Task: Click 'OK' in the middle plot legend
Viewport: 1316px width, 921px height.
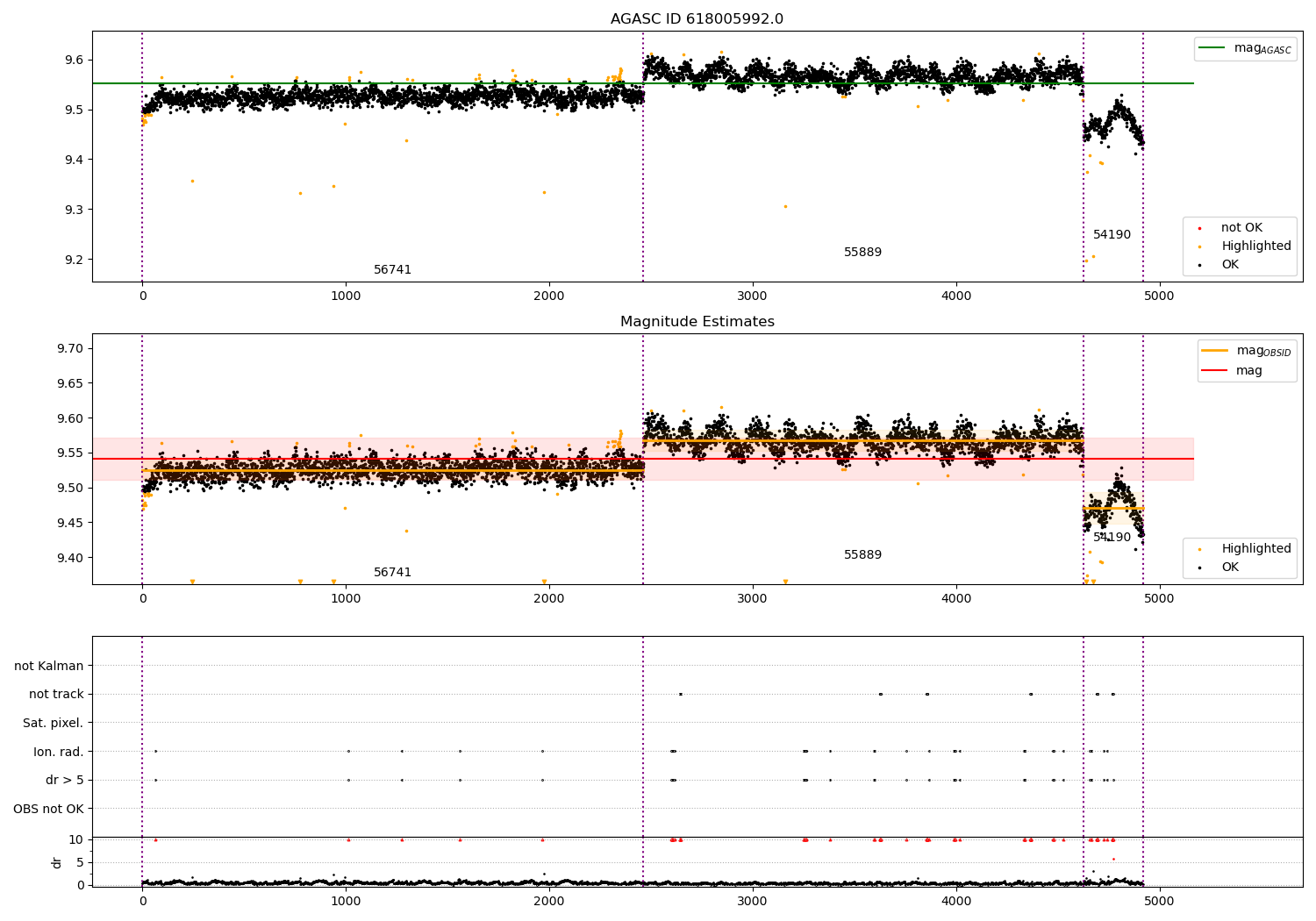Action: [x=1230, y=568]
